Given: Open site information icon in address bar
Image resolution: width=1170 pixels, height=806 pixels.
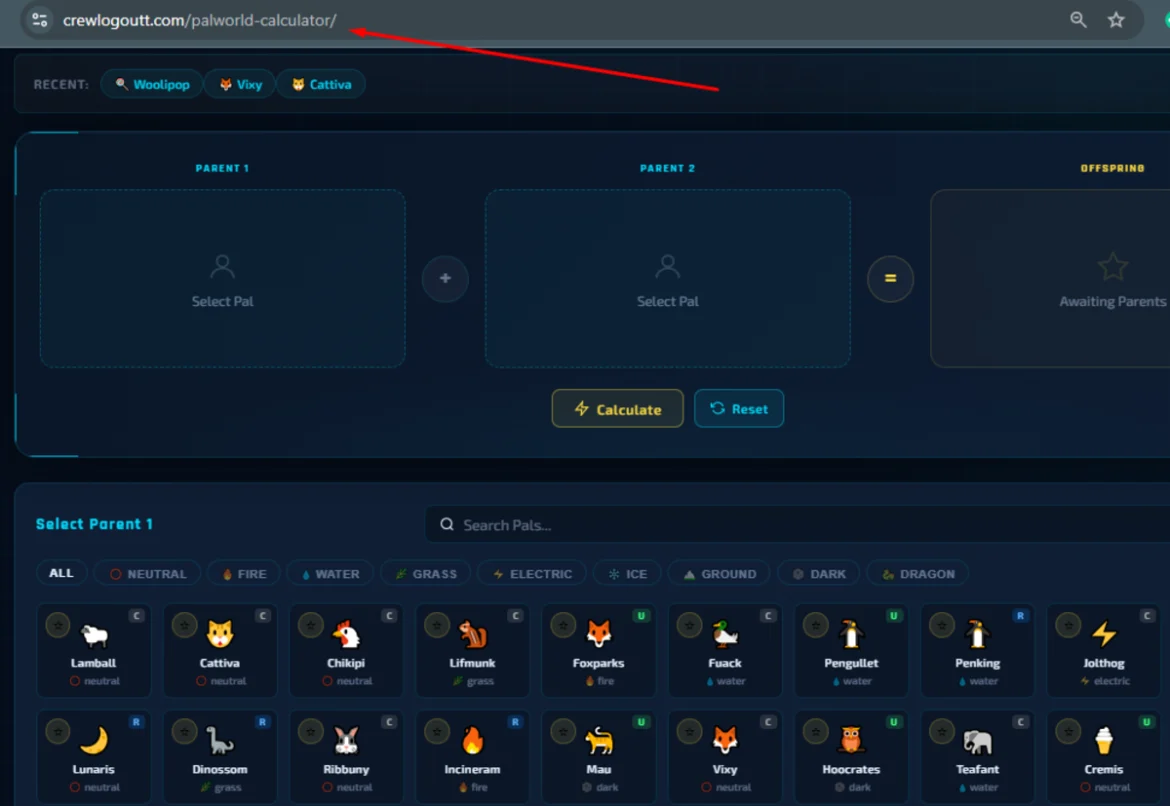Looking at the screenshot, I should pyautogui.click(x=40, y=20).
